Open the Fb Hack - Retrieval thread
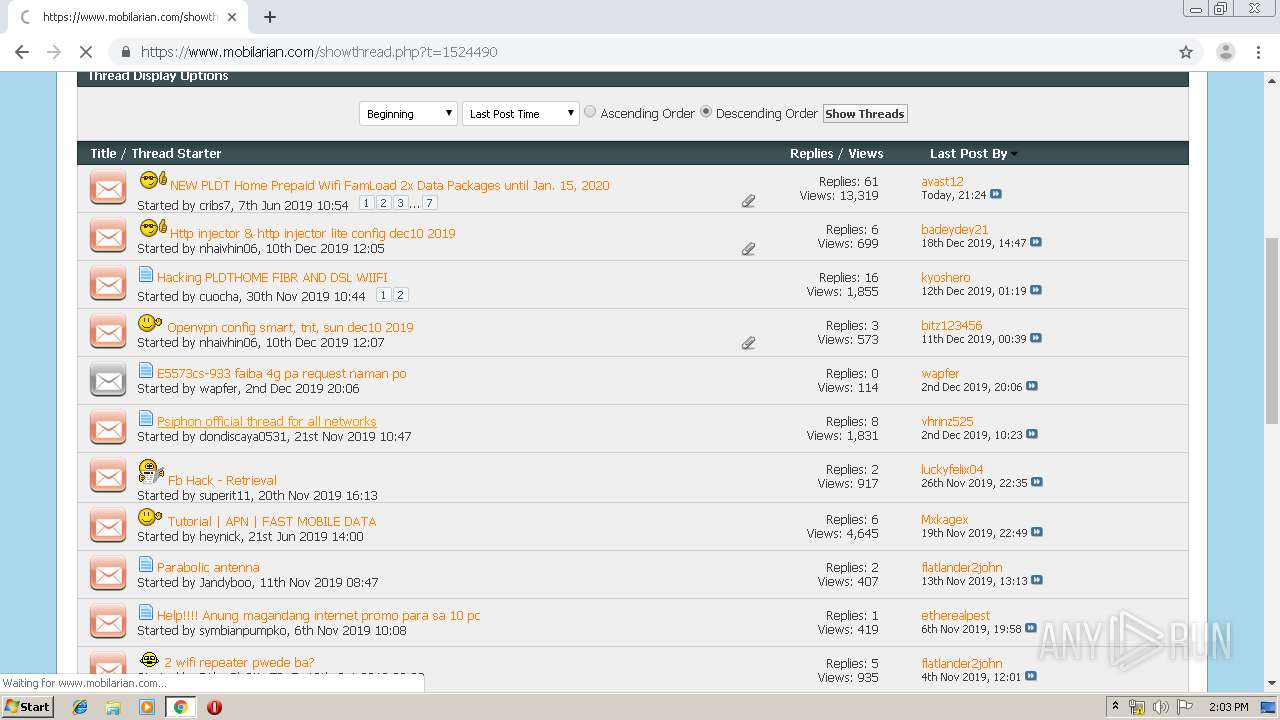The height and width of the screenshot is (720, 1280). click(222, 480)
